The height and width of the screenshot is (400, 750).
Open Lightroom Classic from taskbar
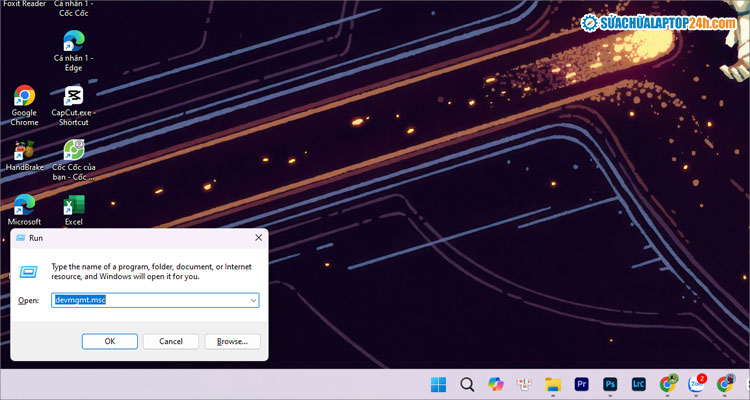click(x=639, y=384)
